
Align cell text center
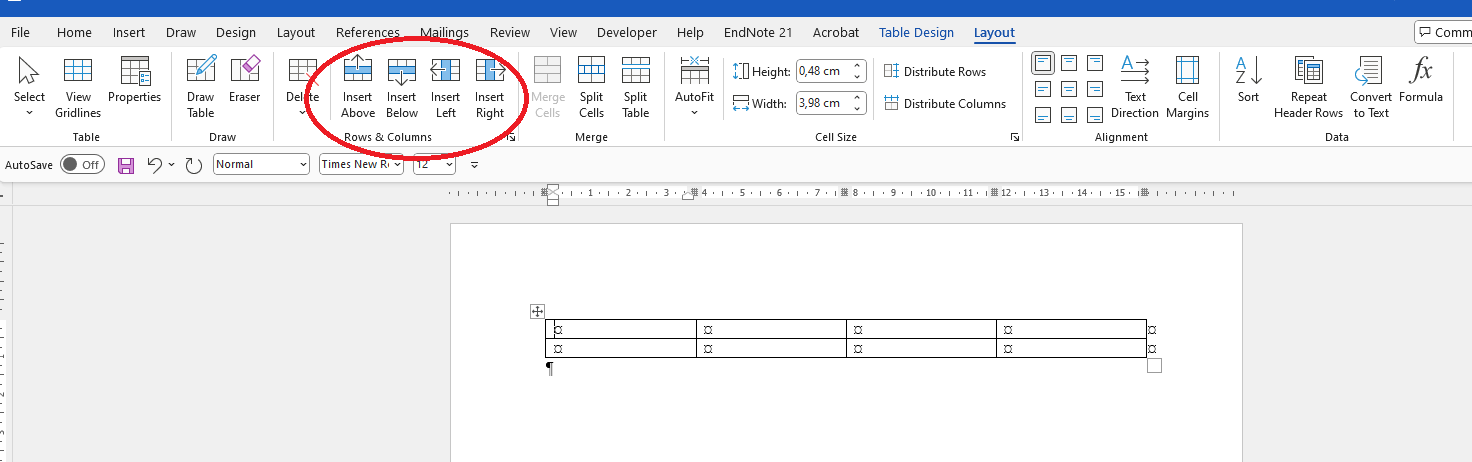click(x=1069, y=89)
